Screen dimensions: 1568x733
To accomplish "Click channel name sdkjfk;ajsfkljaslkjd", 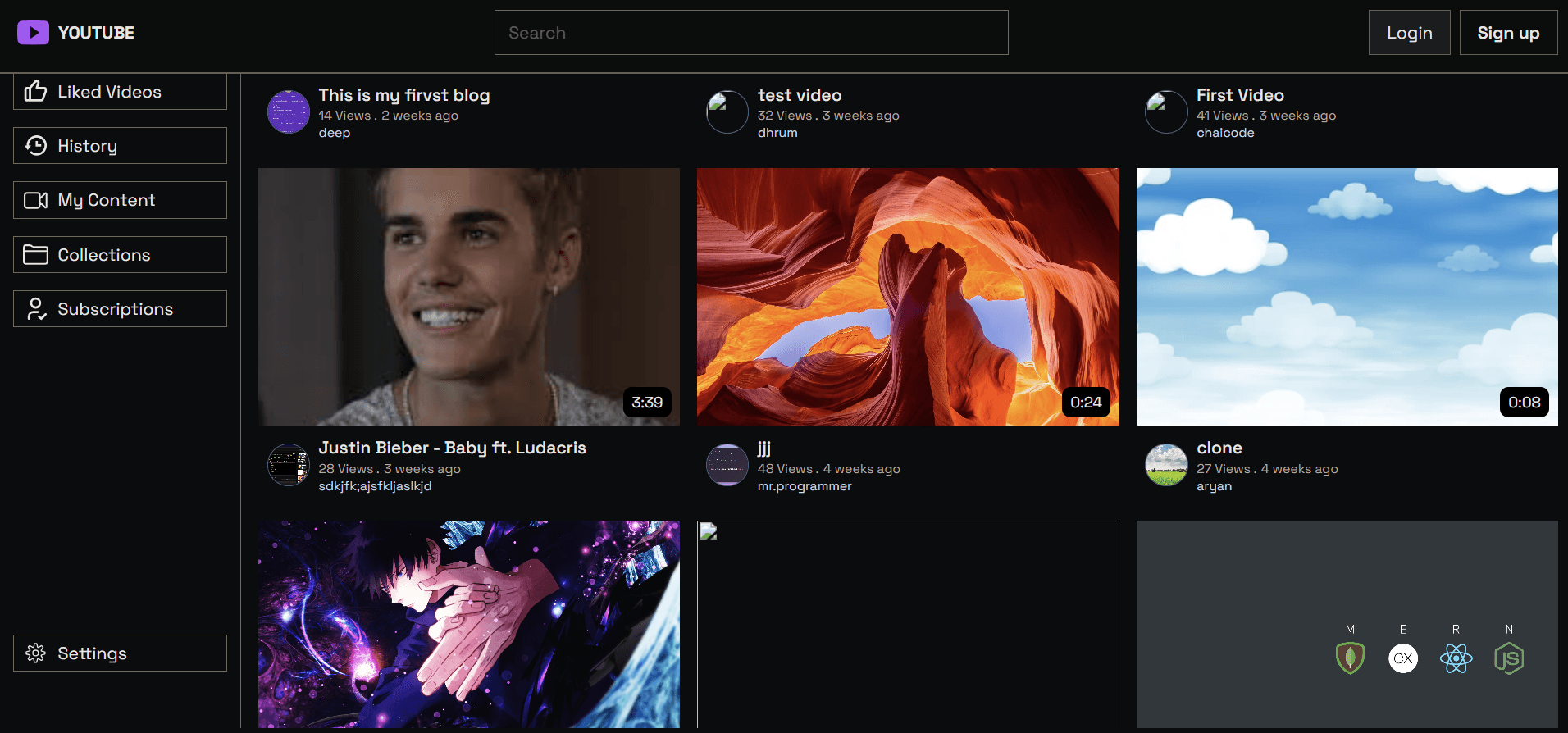I will [375, 486].
